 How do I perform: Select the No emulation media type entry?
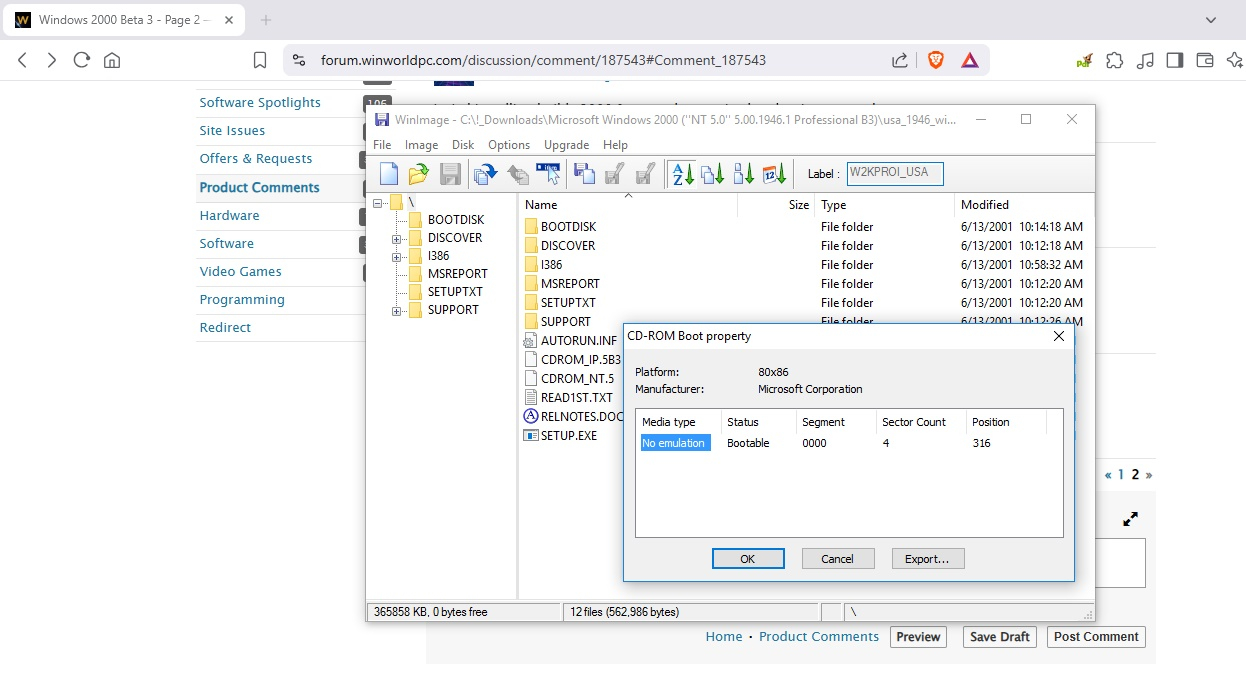click(675, 443)
